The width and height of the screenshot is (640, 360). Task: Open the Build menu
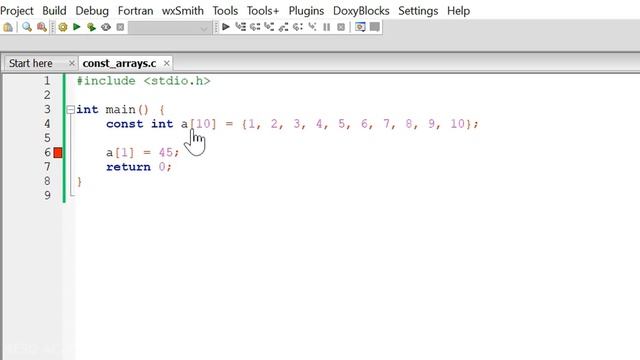(54, 11)
